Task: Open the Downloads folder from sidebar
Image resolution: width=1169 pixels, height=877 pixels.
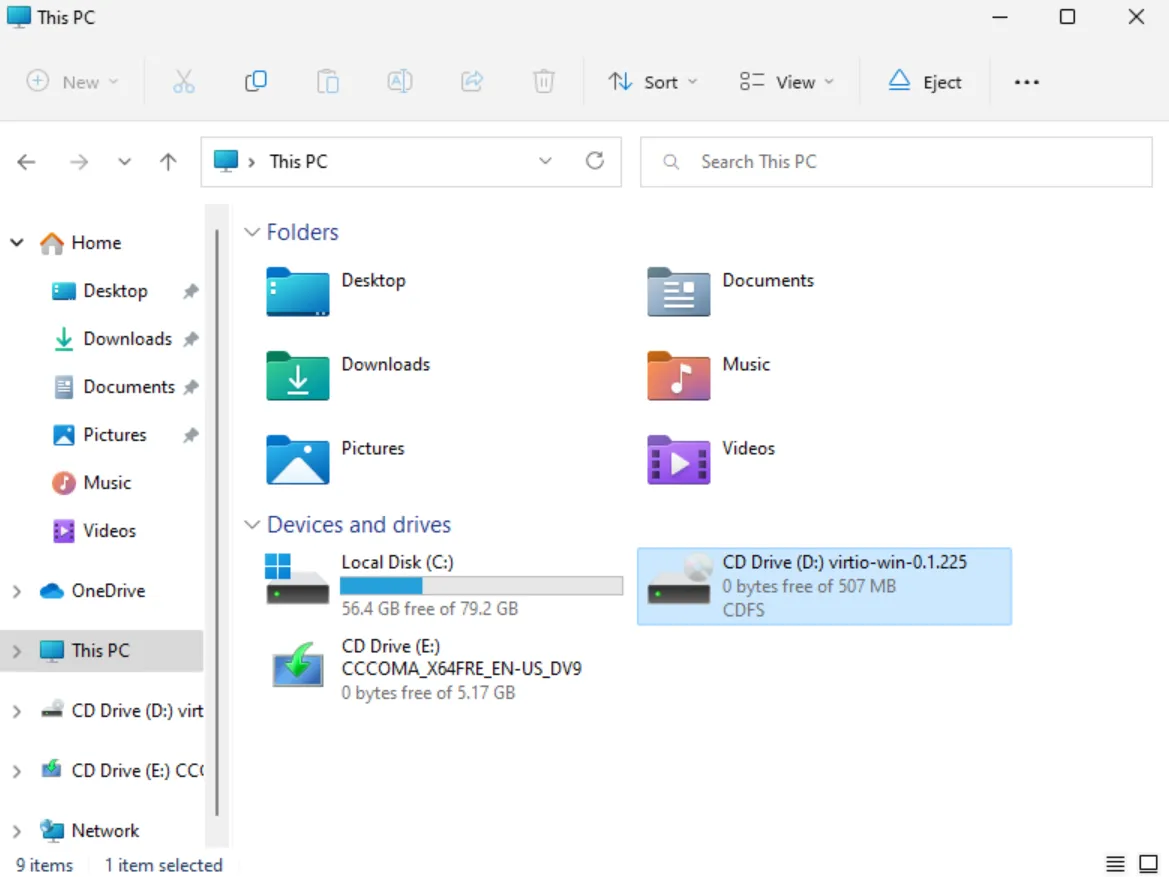Action: point(126,338)
